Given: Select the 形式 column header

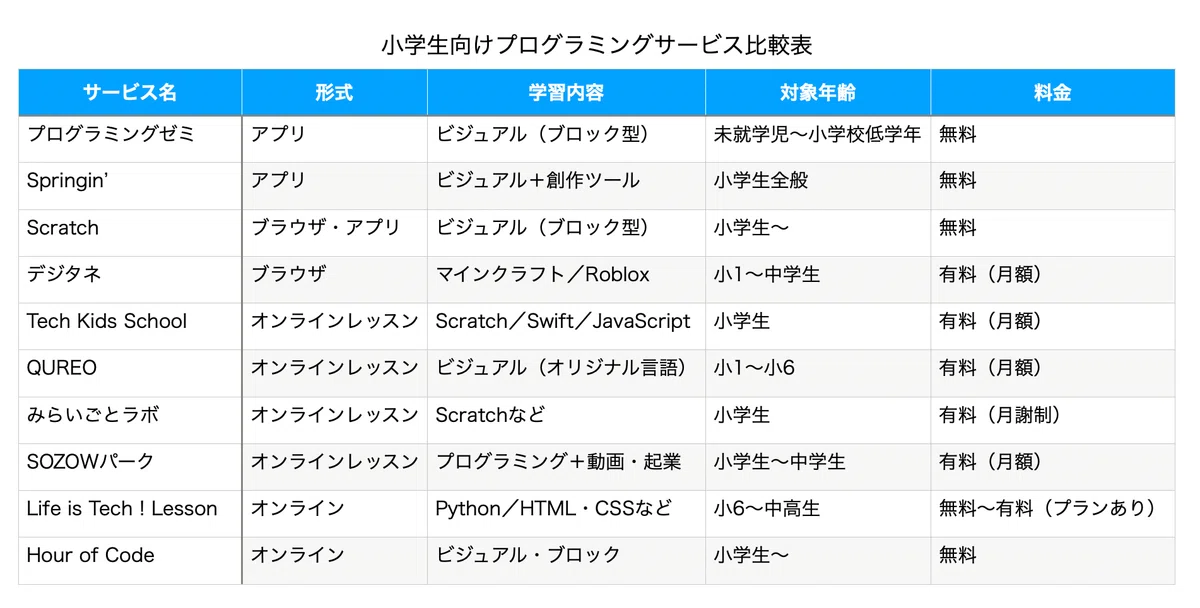Looking at the screenshot, I should (x=334, y=92).
